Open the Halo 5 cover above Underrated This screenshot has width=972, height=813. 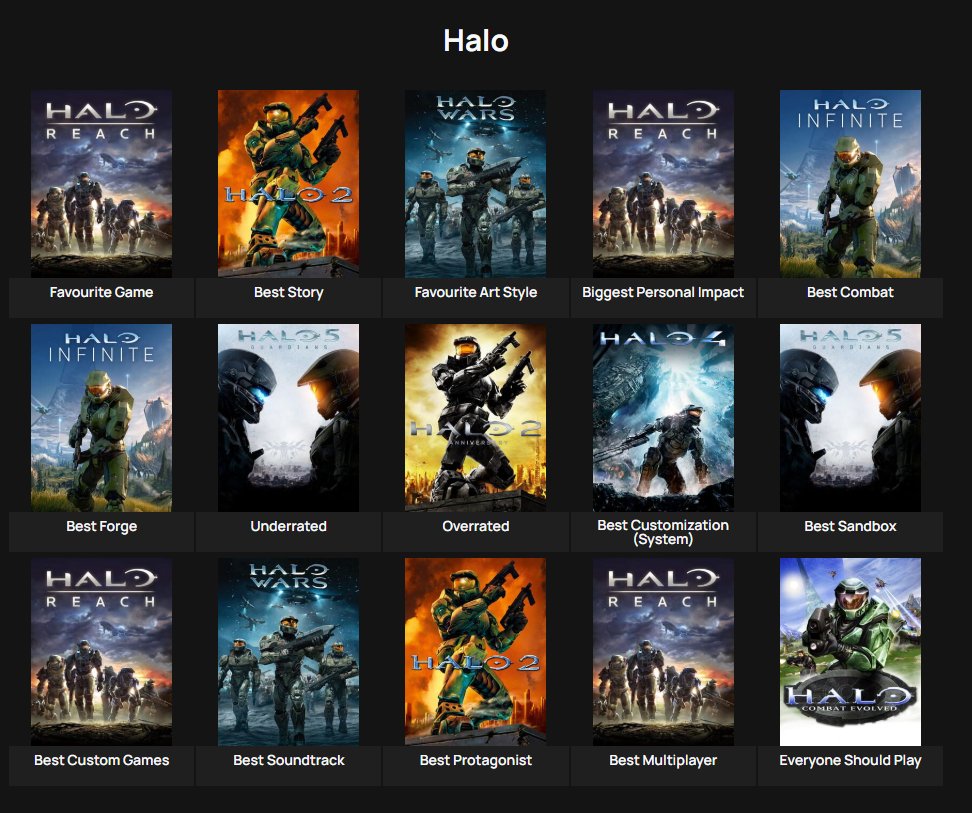288,418
